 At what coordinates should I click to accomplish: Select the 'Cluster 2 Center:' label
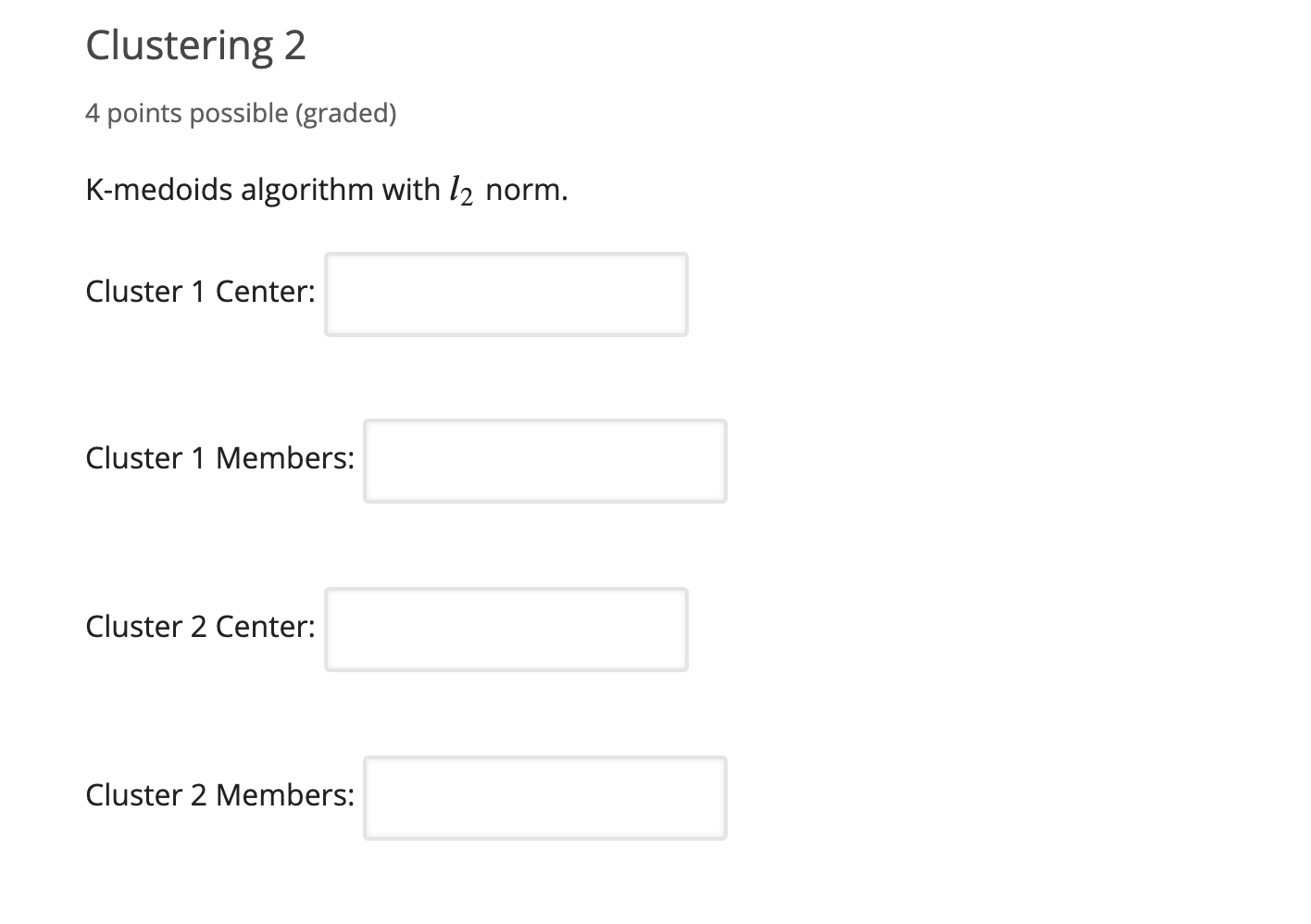(x=200, y=627)
